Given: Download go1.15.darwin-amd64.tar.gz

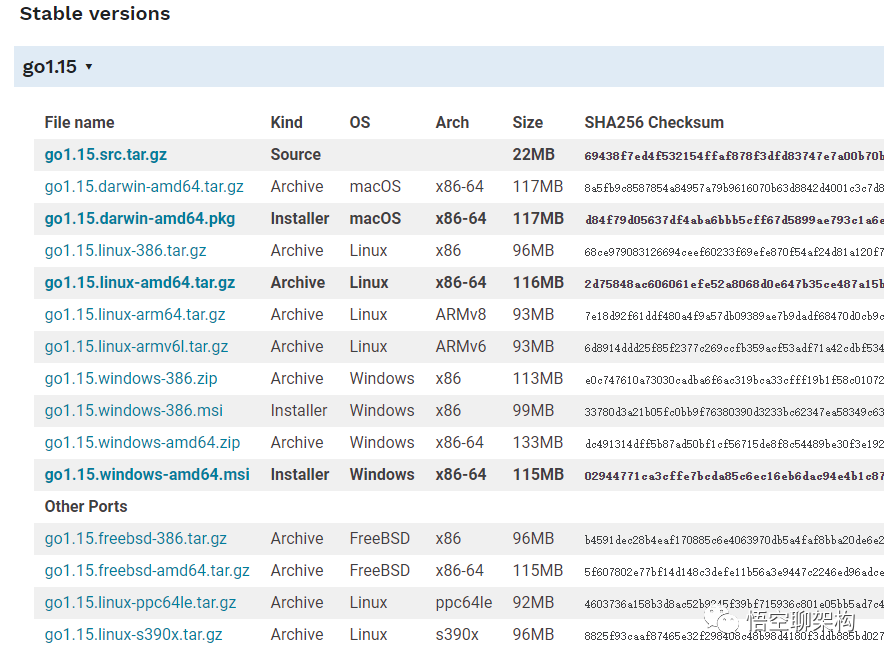Looking at the screenshot, I should pyautogui.click(x=144, y=187).
